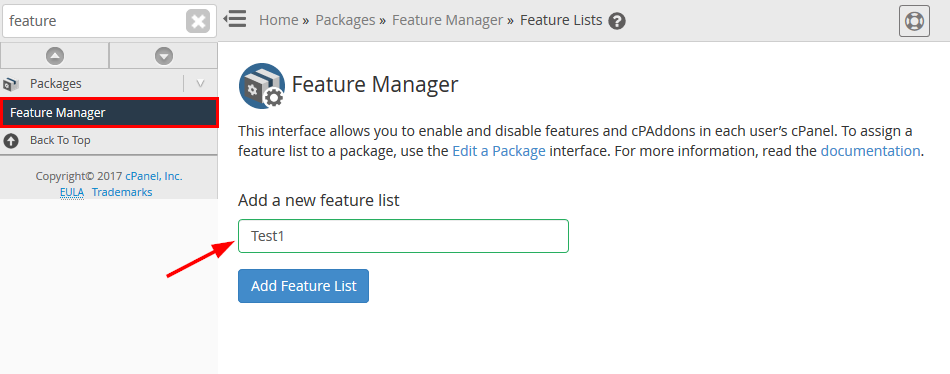Click the Feature Manager header icon
The width and height of the screenshot is (950, 374).
[262, 86]
